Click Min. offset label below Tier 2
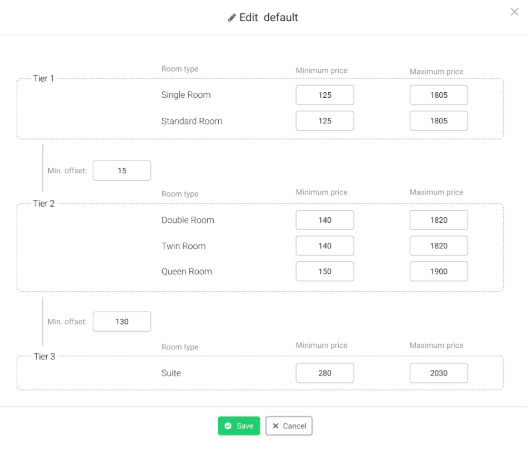The height and width of the screenshot is (454, 528). point(67,322)
